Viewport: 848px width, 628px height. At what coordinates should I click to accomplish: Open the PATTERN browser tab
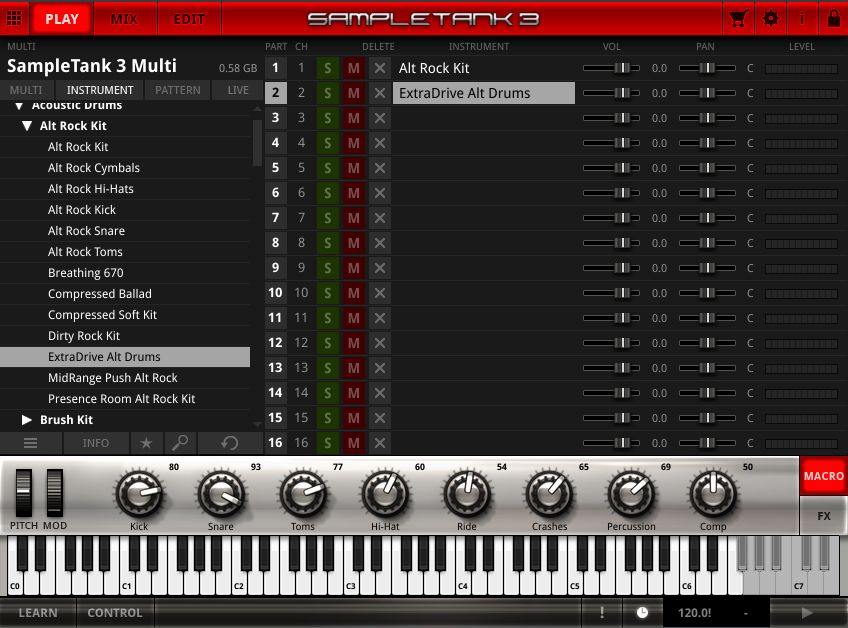tap(178, 90)
